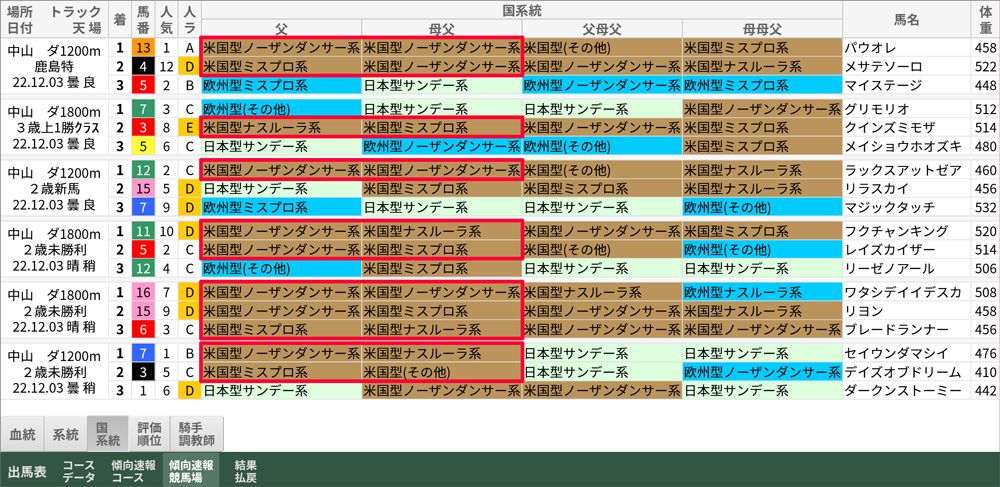Image resolution: width=1000 pixels, height=487 pixels.
Task: Click the 父 column header
Action: pyautogui.click(x=281, y=29)
